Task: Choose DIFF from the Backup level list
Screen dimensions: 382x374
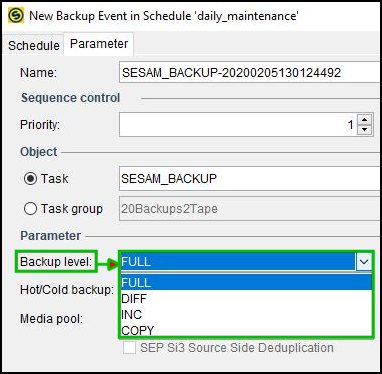Action: (x=246, y=298)
